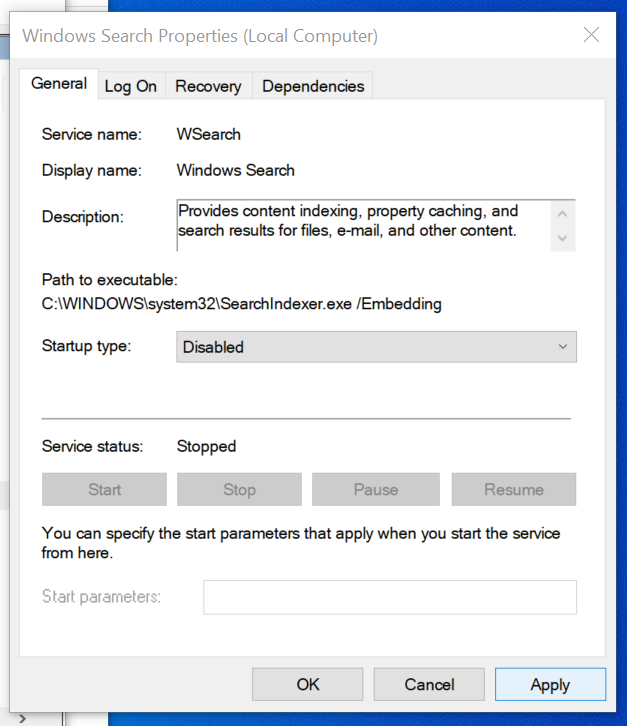The image size is (627, 726).
Task: Click the Stop service button
Action: pos(239,489)
